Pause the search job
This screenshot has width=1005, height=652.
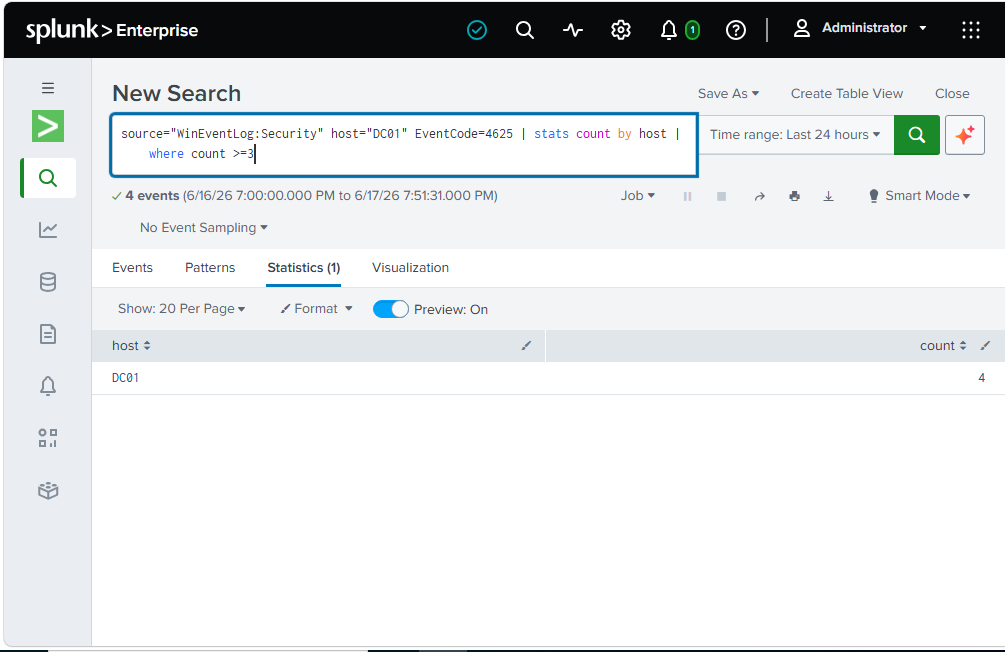pos(687,196)
